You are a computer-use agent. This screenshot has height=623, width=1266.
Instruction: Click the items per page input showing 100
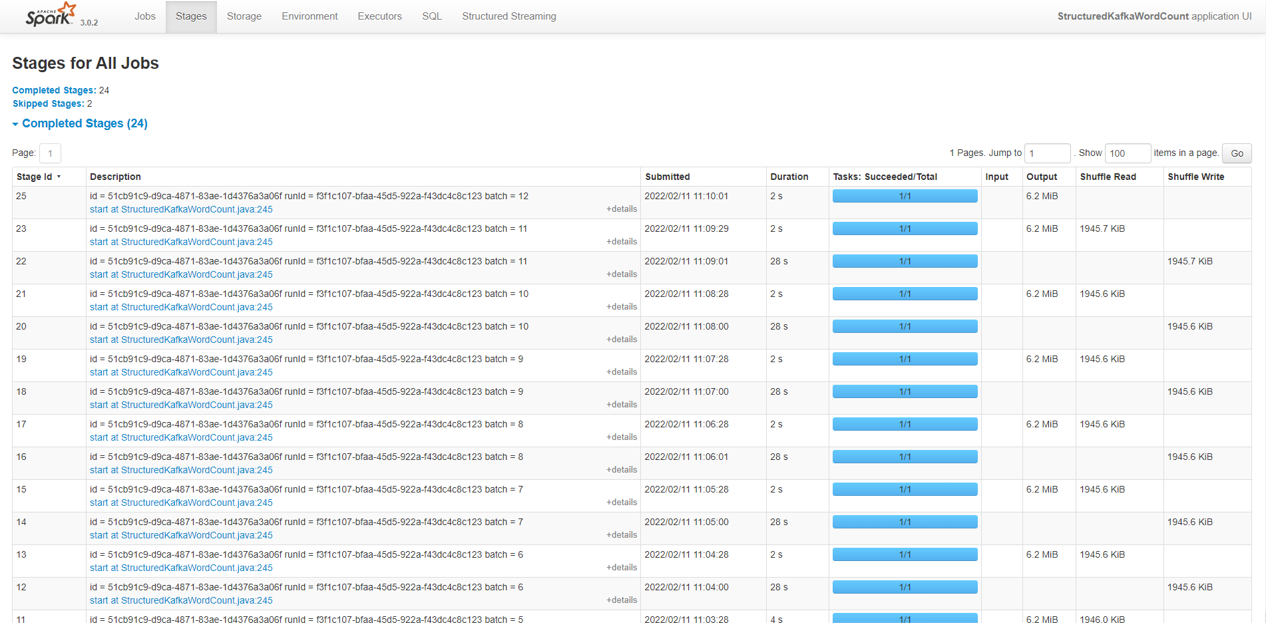(x=1127, y=153)
